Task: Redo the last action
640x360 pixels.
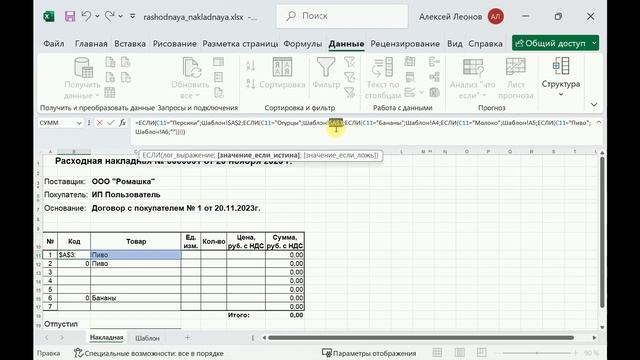Action: pos(109,16)
